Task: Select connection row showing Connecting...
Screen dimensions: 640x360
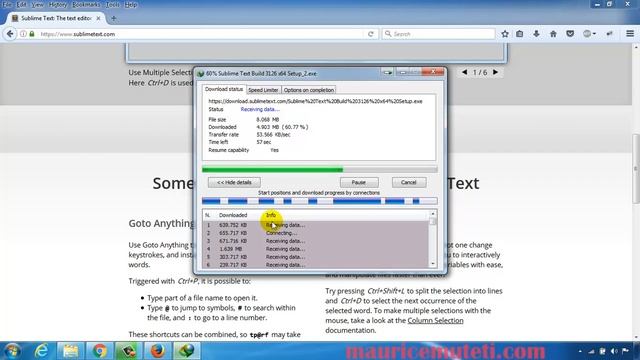Action: tap(316, 233)
